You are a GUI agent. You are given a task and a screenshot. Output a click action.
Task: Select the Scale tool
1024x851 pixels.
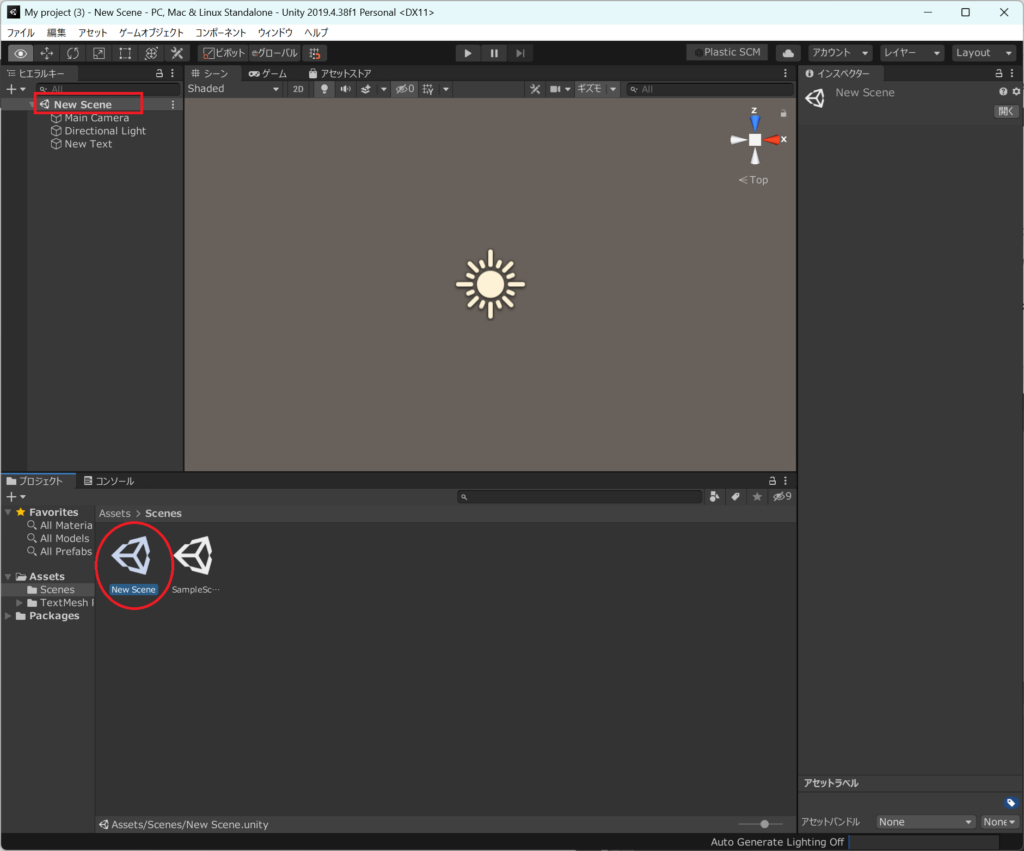coord(99,53)
